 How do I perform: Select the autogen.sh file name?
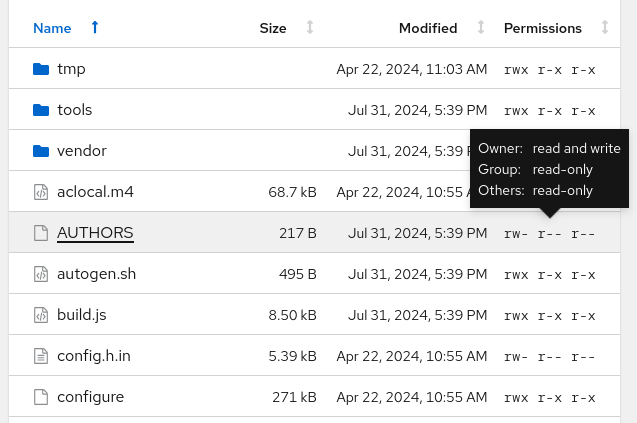click(x=96, y=274)
